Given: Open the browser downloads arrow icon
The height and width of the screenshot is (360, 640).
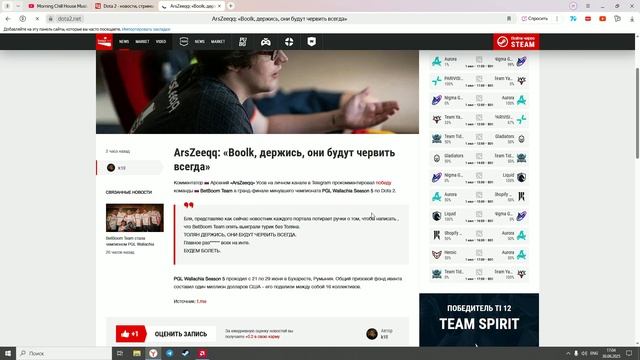Looking at the screenshot, I should point(632,19).
